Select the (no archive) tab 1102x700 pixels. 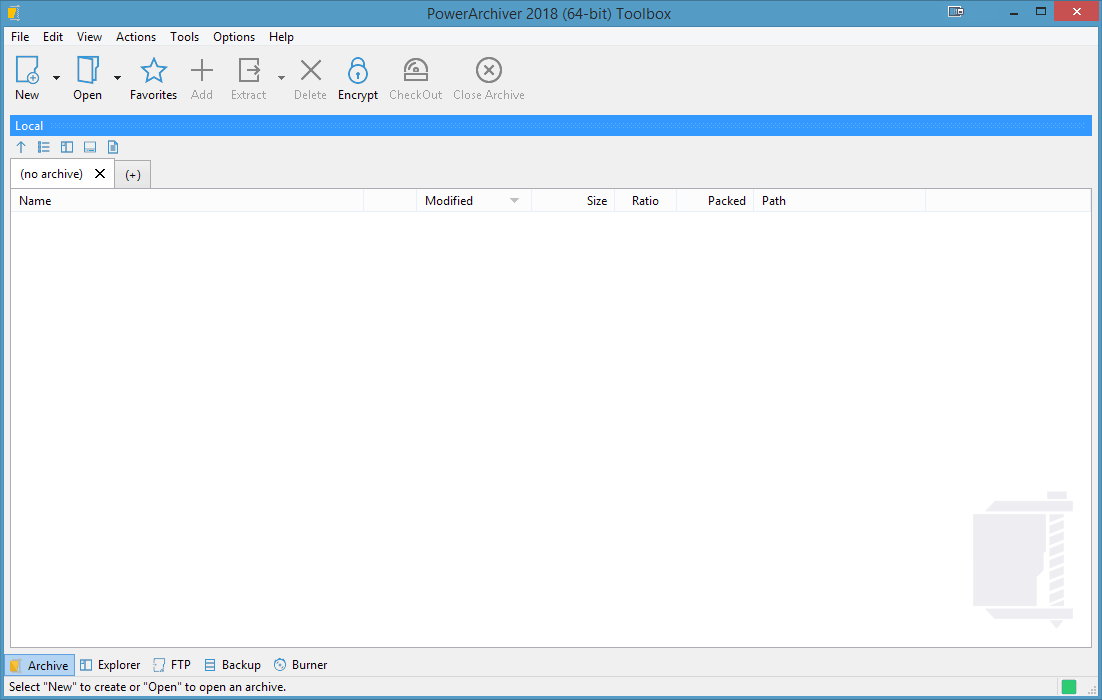51,174
